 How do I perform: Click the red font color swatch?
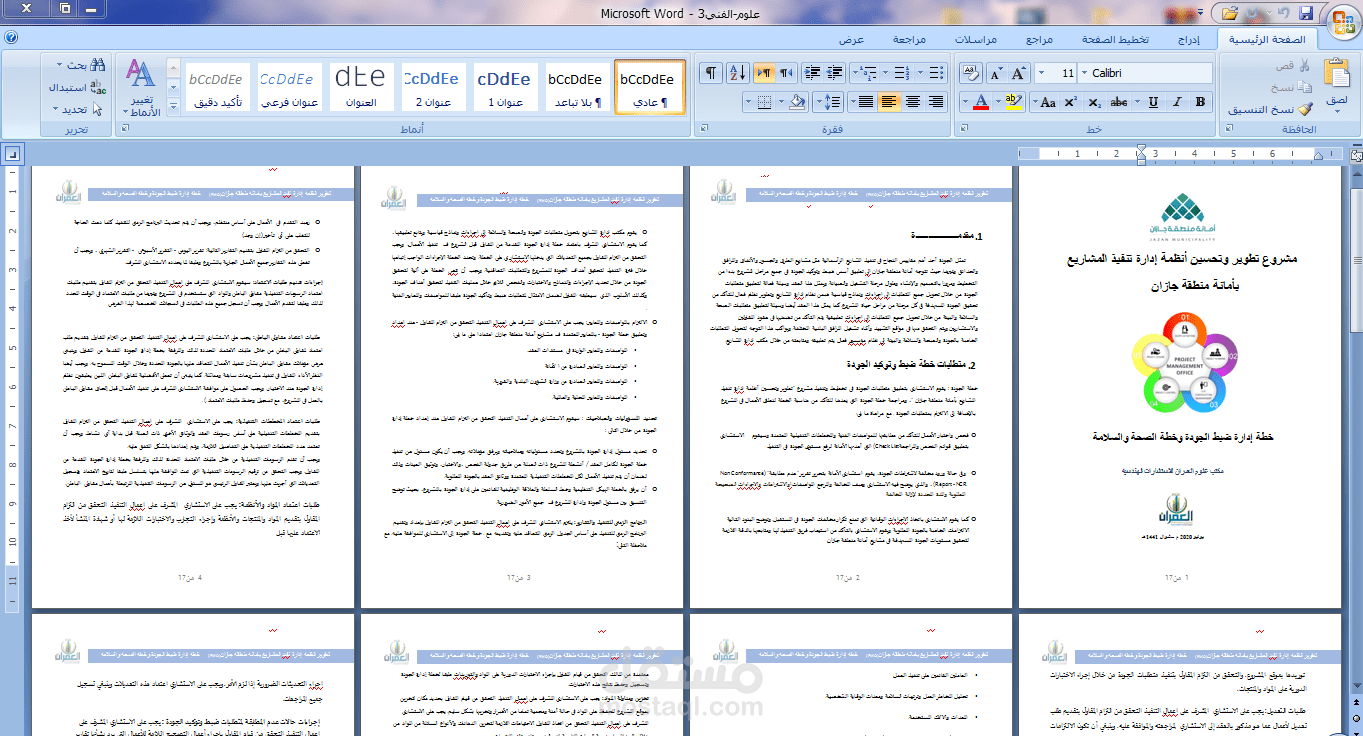coord(981,107)
